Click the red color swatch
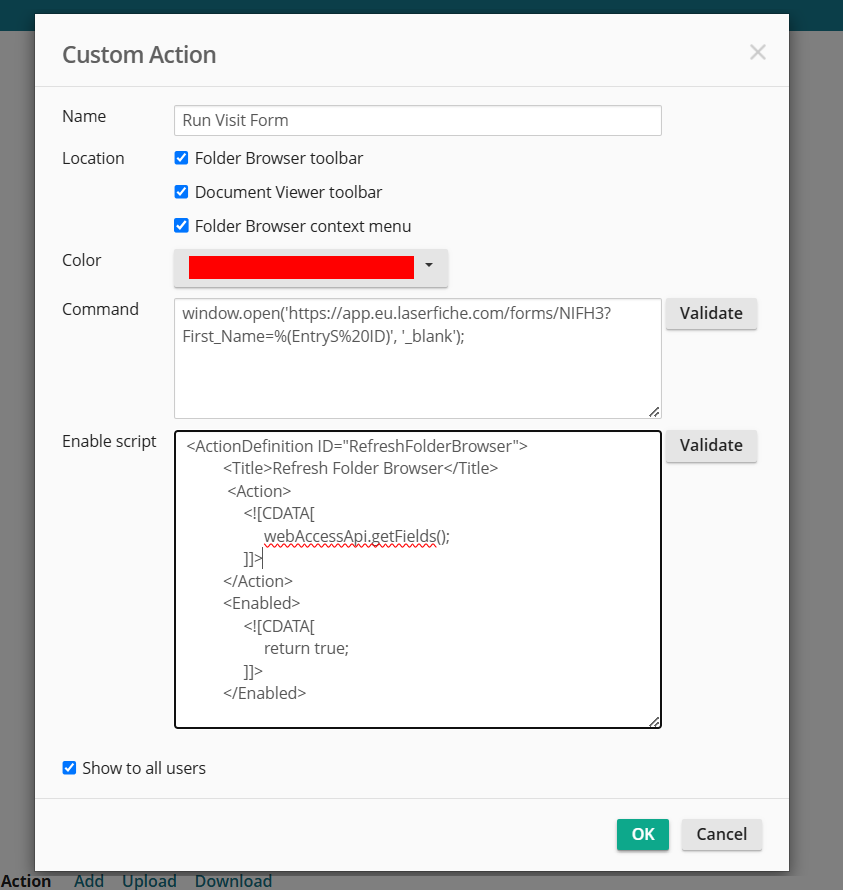The width and height of the screenshot is (843, 890). [x=301, y=267]
